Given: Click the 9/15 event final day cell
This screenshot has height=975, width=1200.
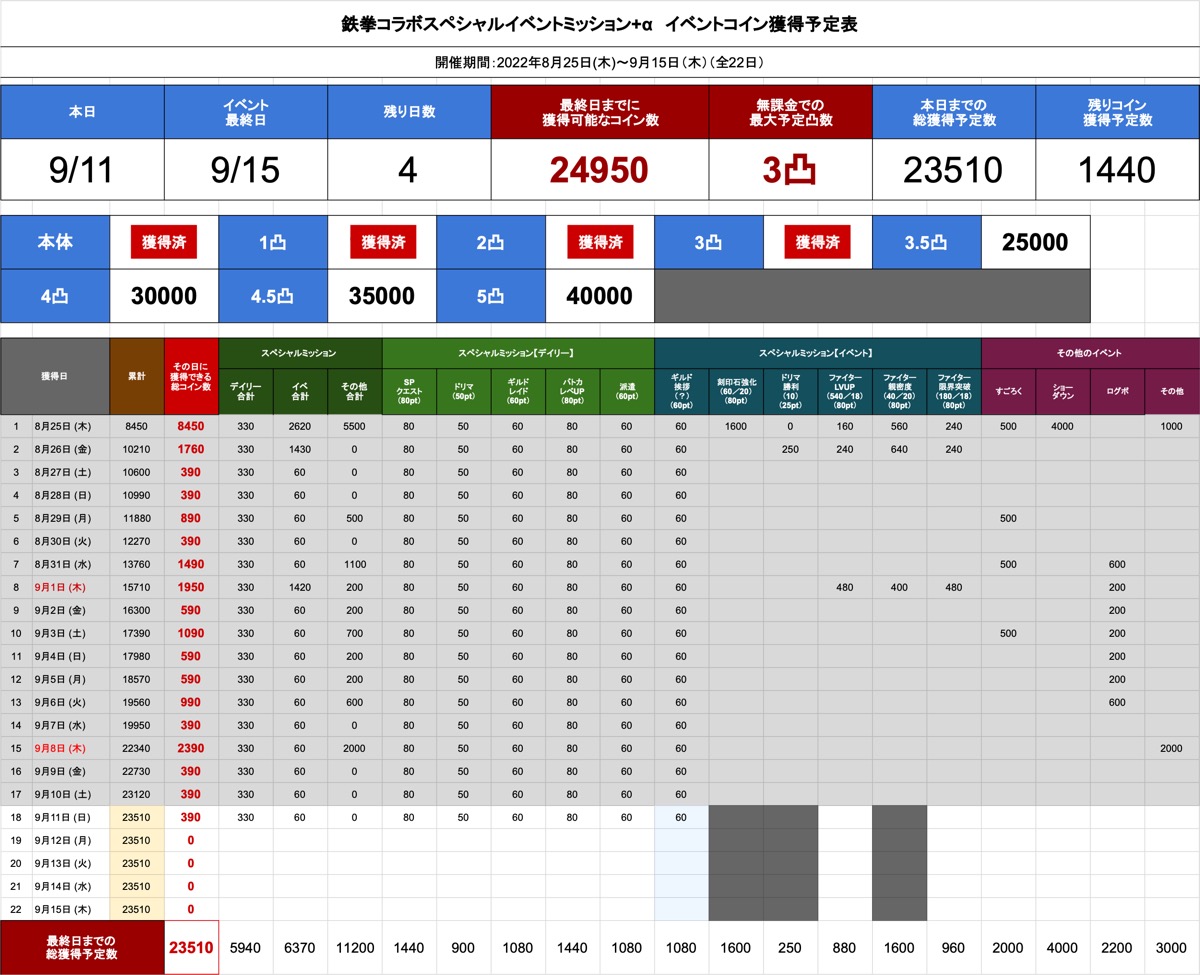Looking at the screenshot, I should click(x=246, y=169).
